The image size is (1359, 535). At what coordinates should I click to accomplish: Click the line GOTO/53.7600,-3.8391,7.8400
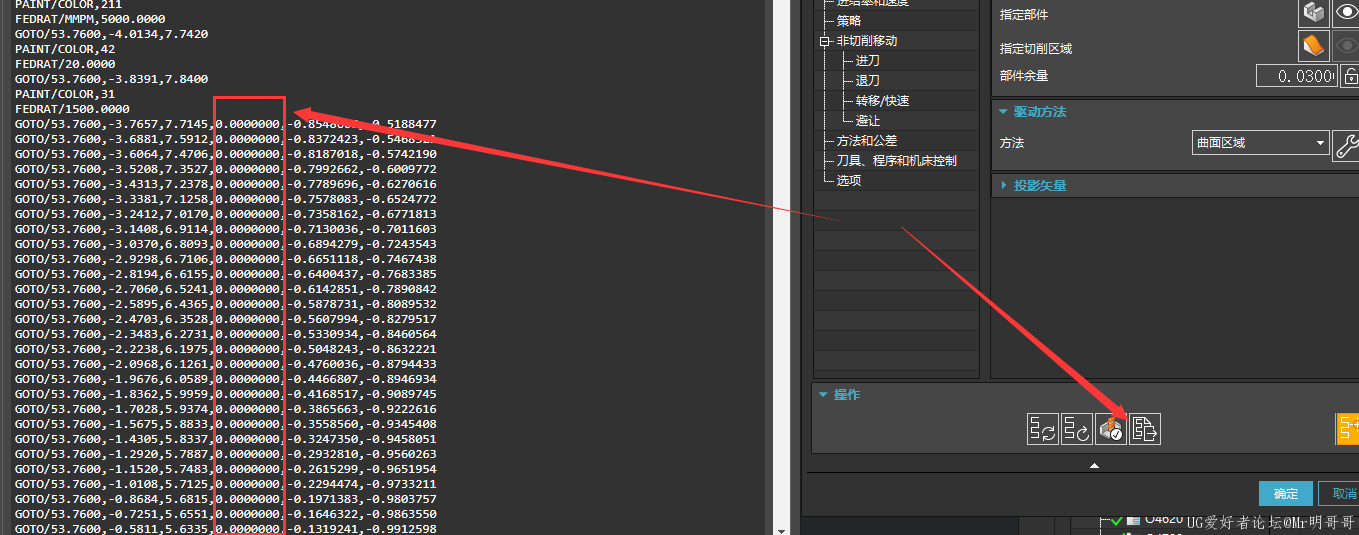(x=111, y=79)
